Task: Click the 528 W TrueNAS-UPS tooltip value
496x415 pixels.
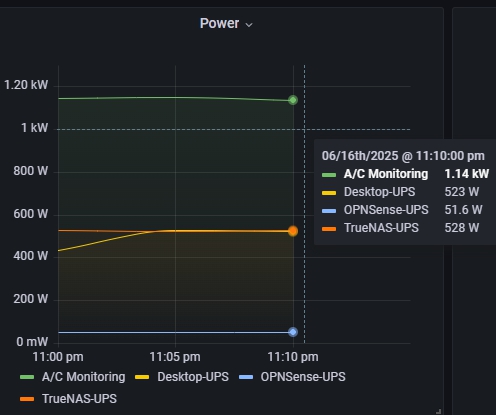Action: [462, 228]
